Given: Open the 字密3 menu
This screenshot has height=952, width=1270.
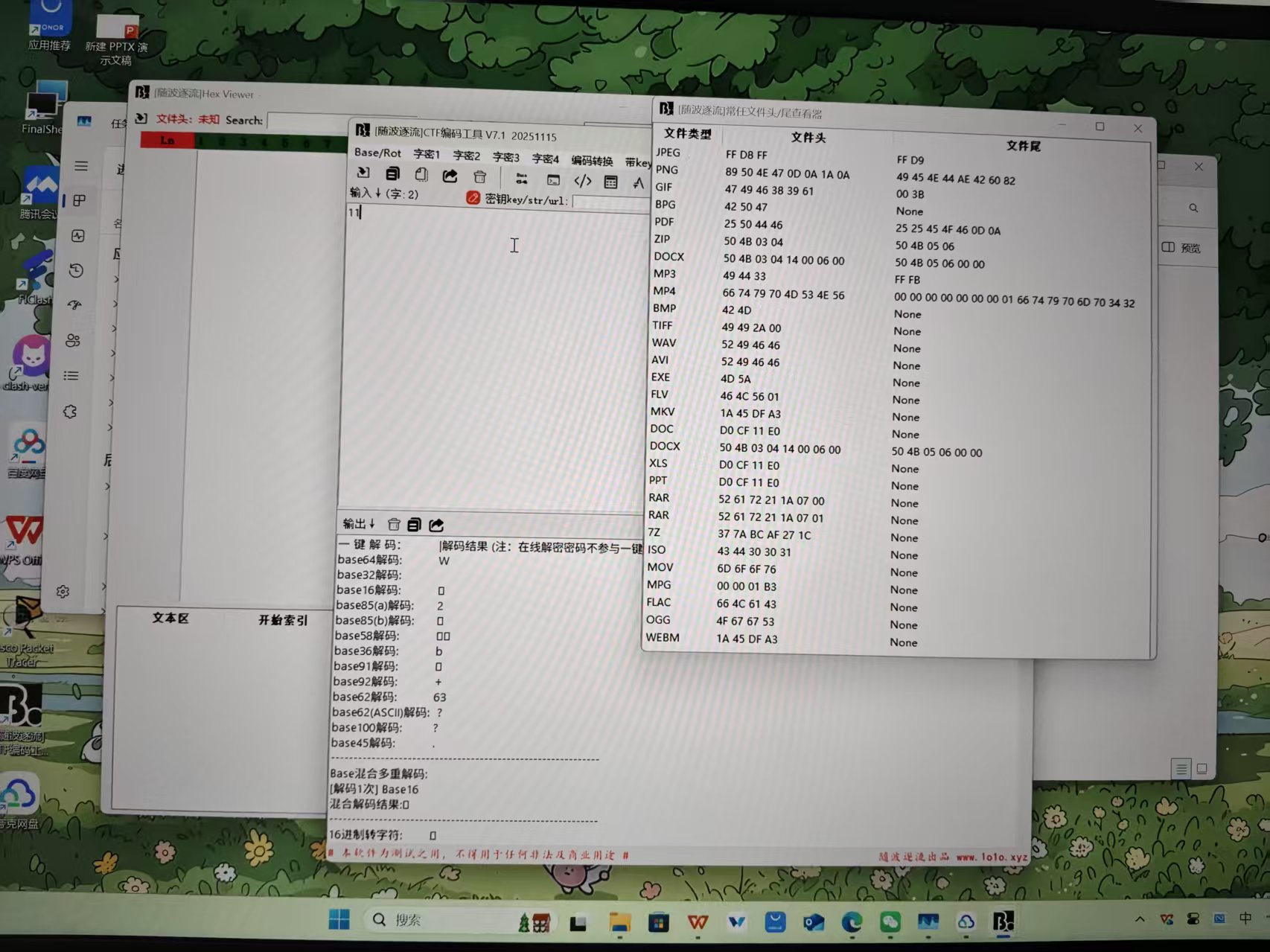Looking at the screenshot, I should click(x=505, y=157).
